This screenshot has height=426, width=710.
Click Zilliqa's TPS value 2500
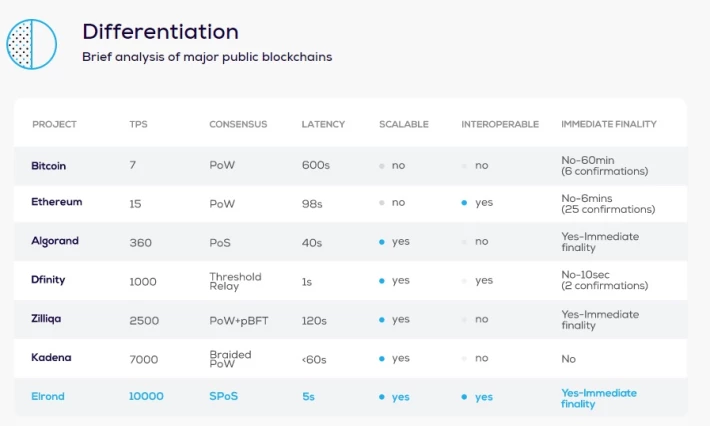point(144,321)
